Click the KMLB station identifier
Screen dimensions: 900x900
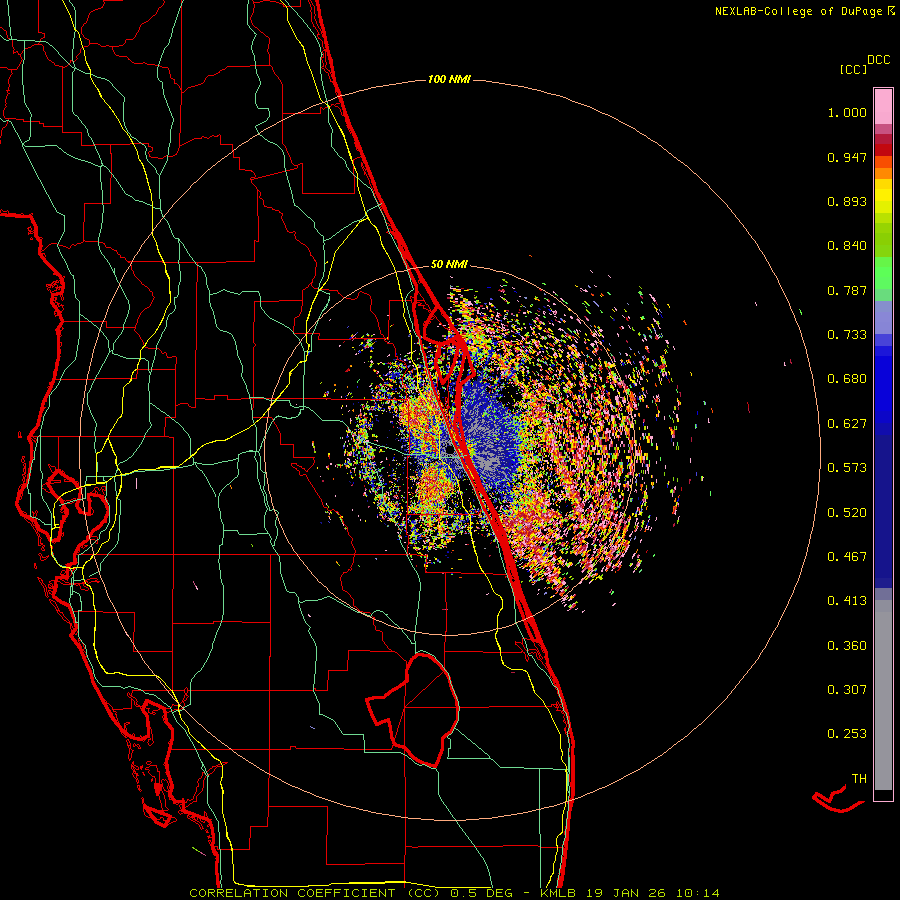(557, 893)
